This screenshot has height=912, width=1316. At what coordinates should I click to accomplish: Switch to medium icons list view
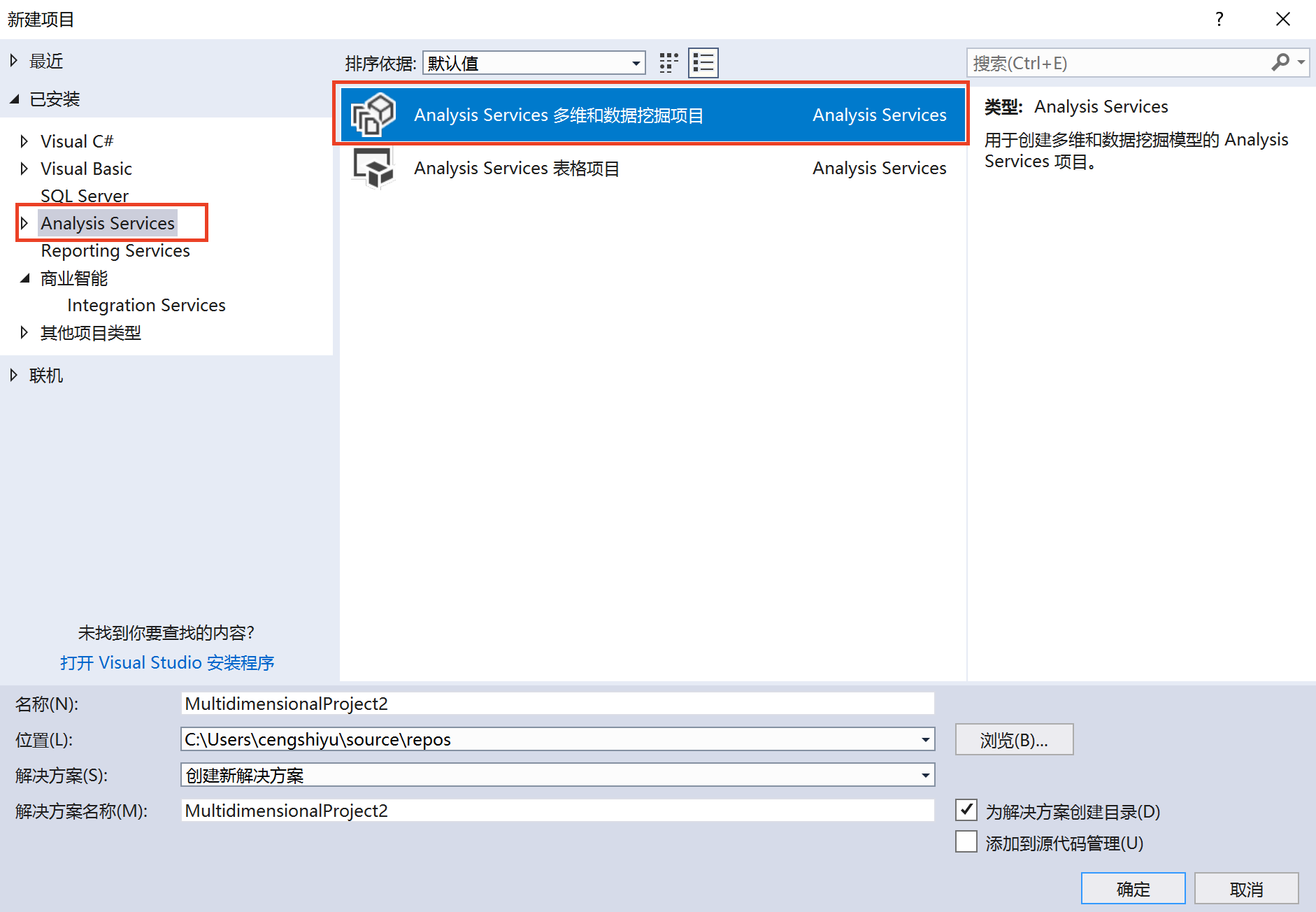tap(703, 63)
